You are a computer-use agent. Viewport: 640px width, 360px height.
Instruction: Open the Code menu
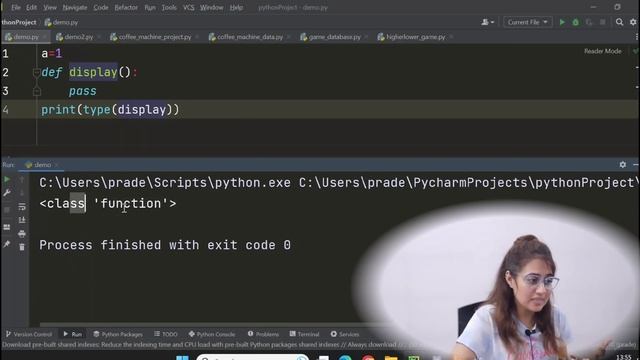pyautogui.click(x=100, y=7)
